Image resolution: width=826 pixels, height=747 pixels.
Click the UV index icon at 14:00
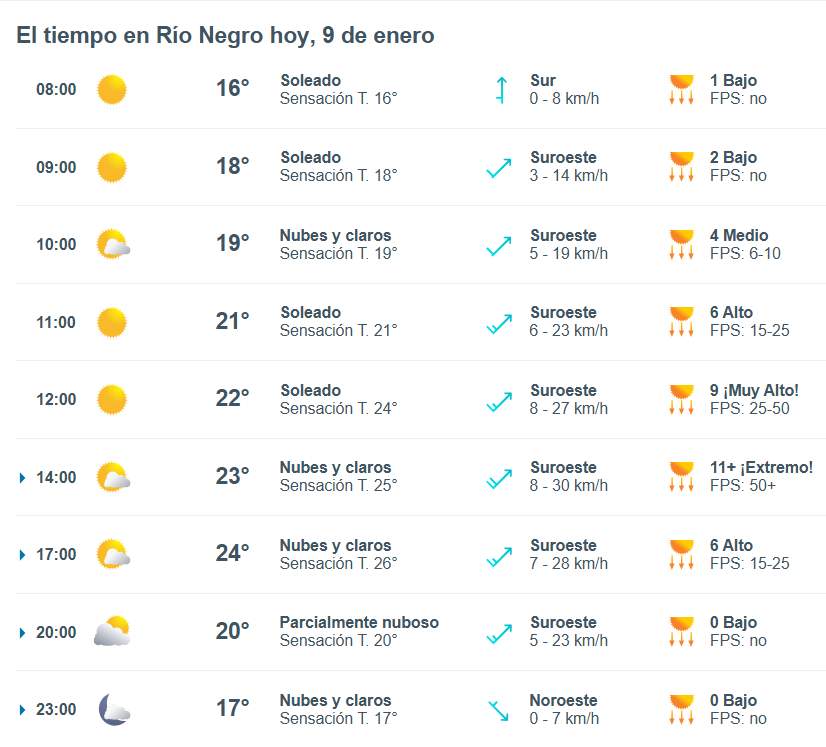(x=681, y=477)
